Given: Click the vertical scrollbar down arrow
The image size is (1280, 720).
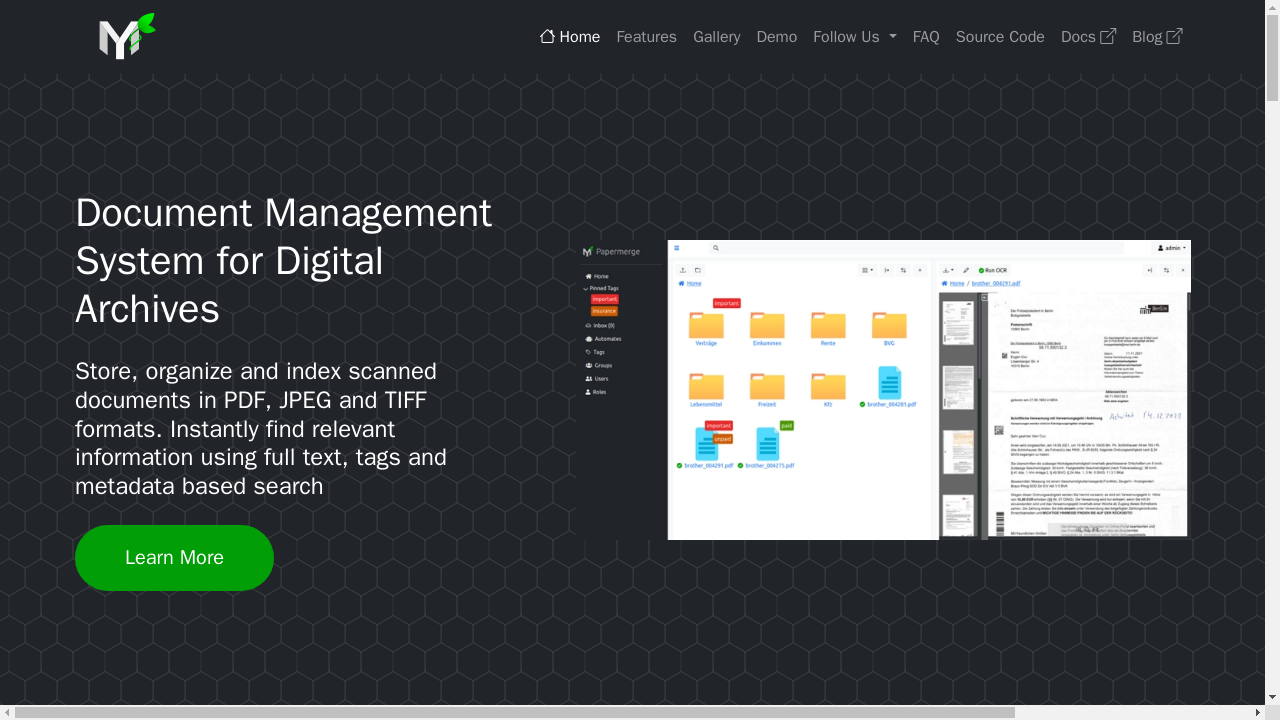Looking at the screenshot, I should [1272, 697].
